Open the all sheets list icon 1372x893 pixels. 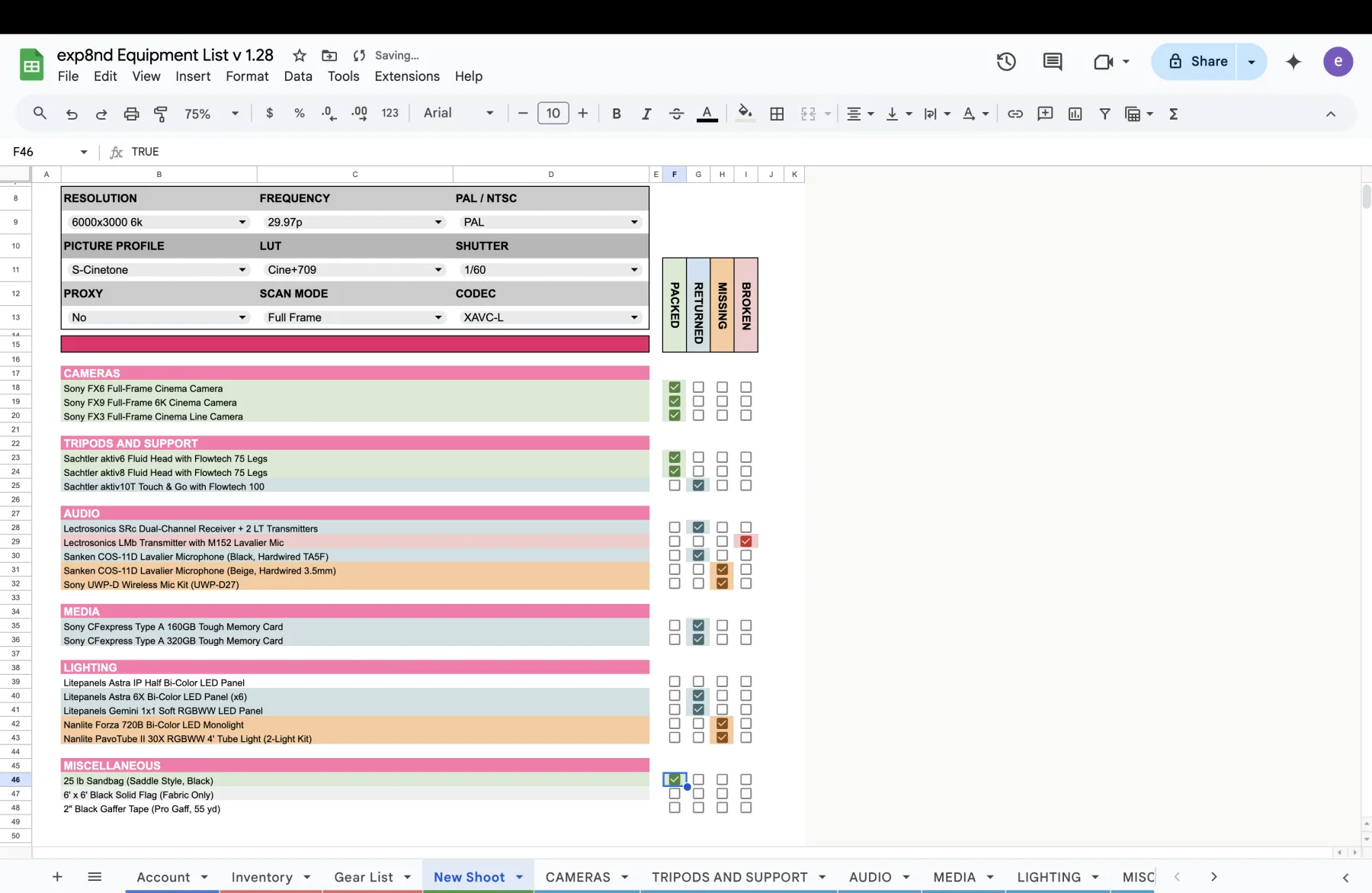[95, 876]
